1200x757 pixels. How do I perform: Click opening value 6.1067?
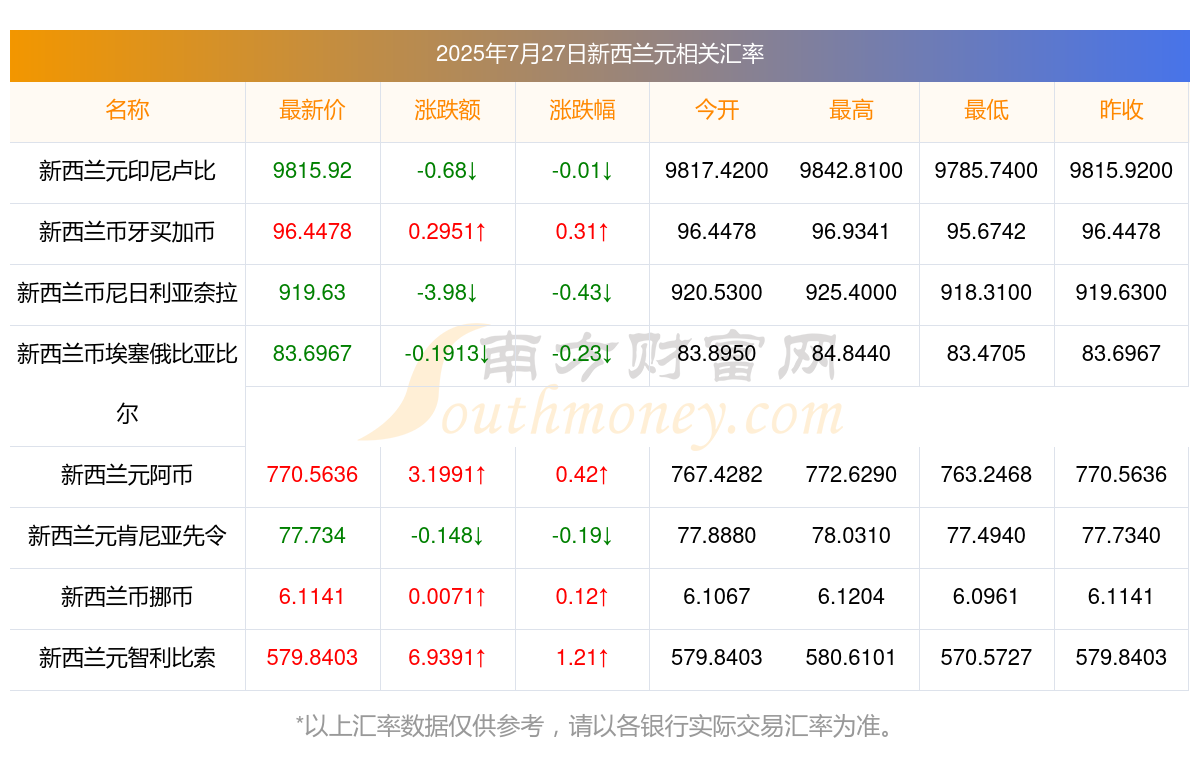click(717, 597)
